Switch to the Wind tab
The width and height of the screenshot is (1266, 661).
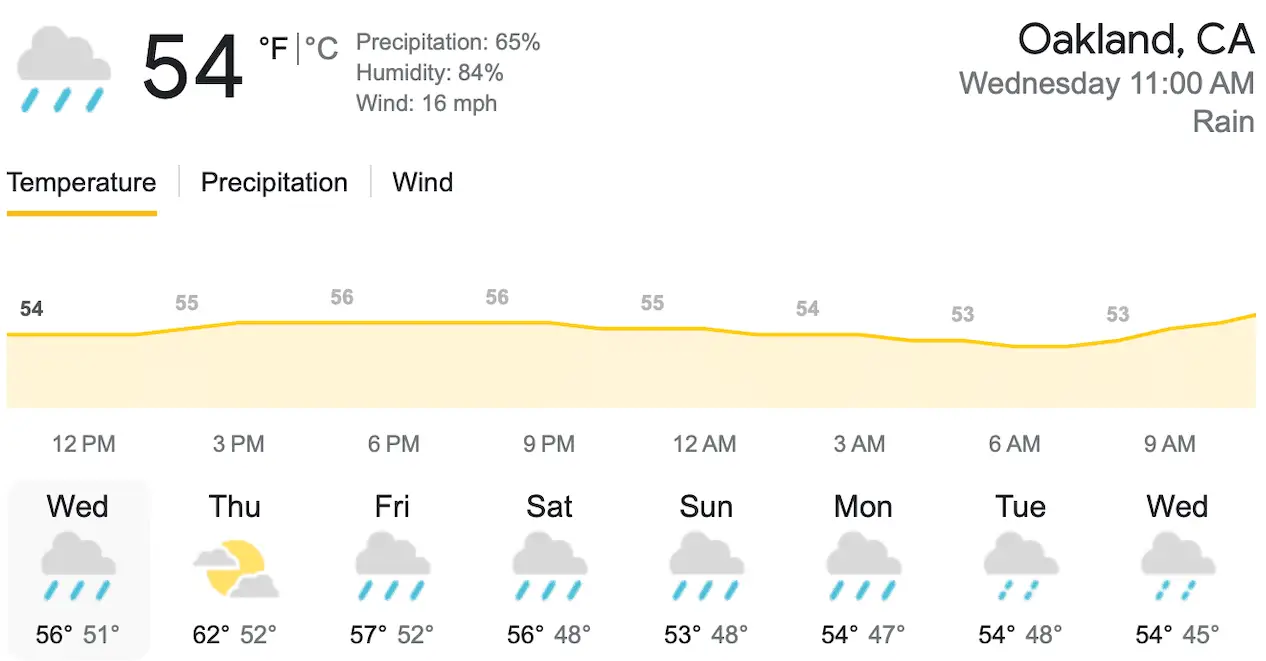pos(422,183)
